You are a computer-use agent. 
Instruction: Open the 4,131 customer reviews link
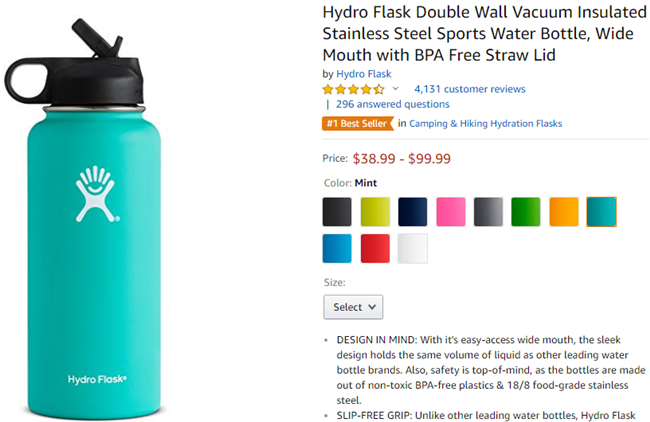tap(470, 89)
